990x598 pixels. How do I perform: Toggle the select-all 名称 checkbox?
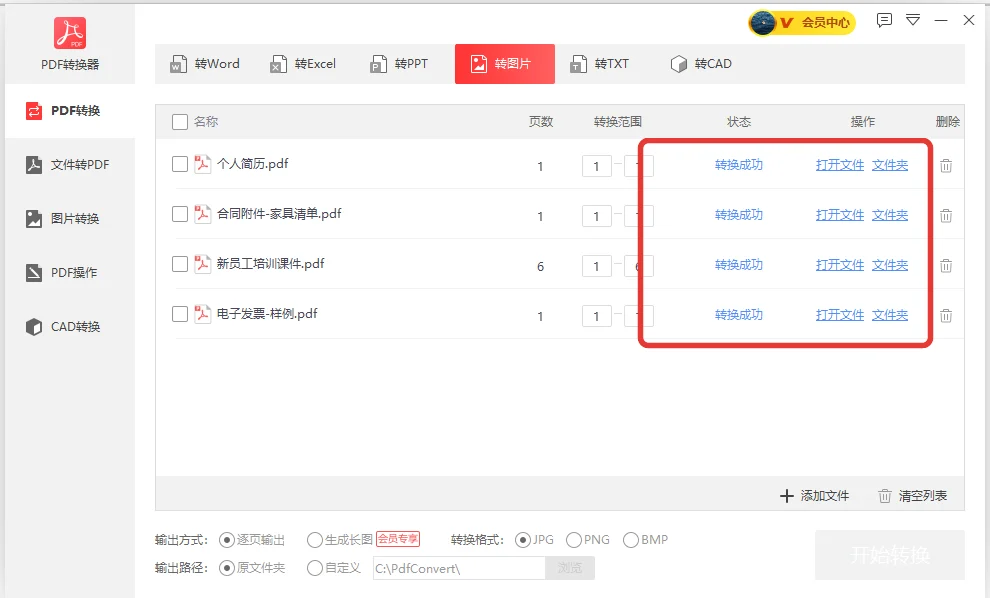pos(180,122)
